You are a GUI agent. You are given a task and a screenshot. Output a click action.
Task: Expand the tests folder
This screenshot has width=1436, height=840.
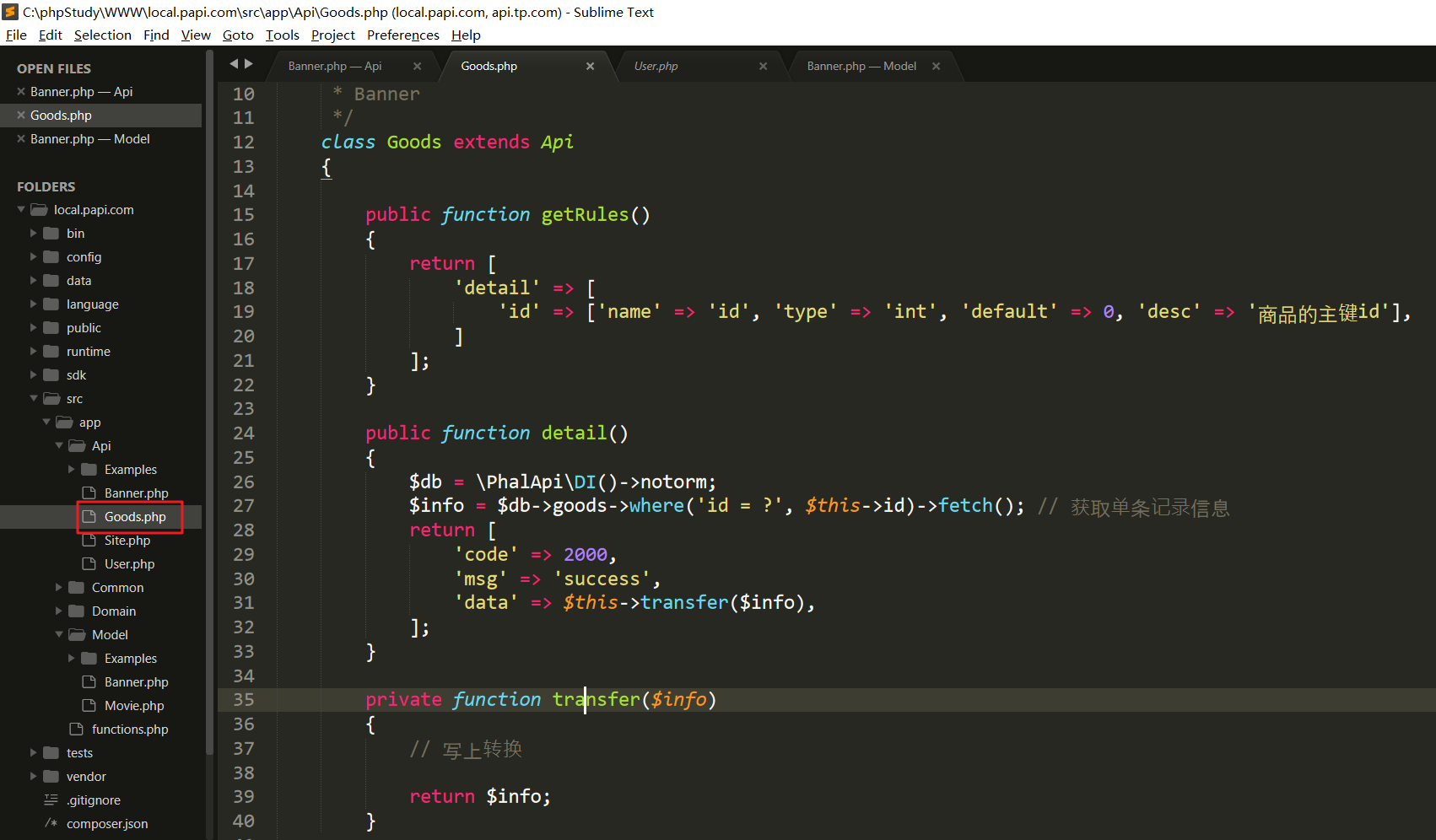[x=34, y=752]
